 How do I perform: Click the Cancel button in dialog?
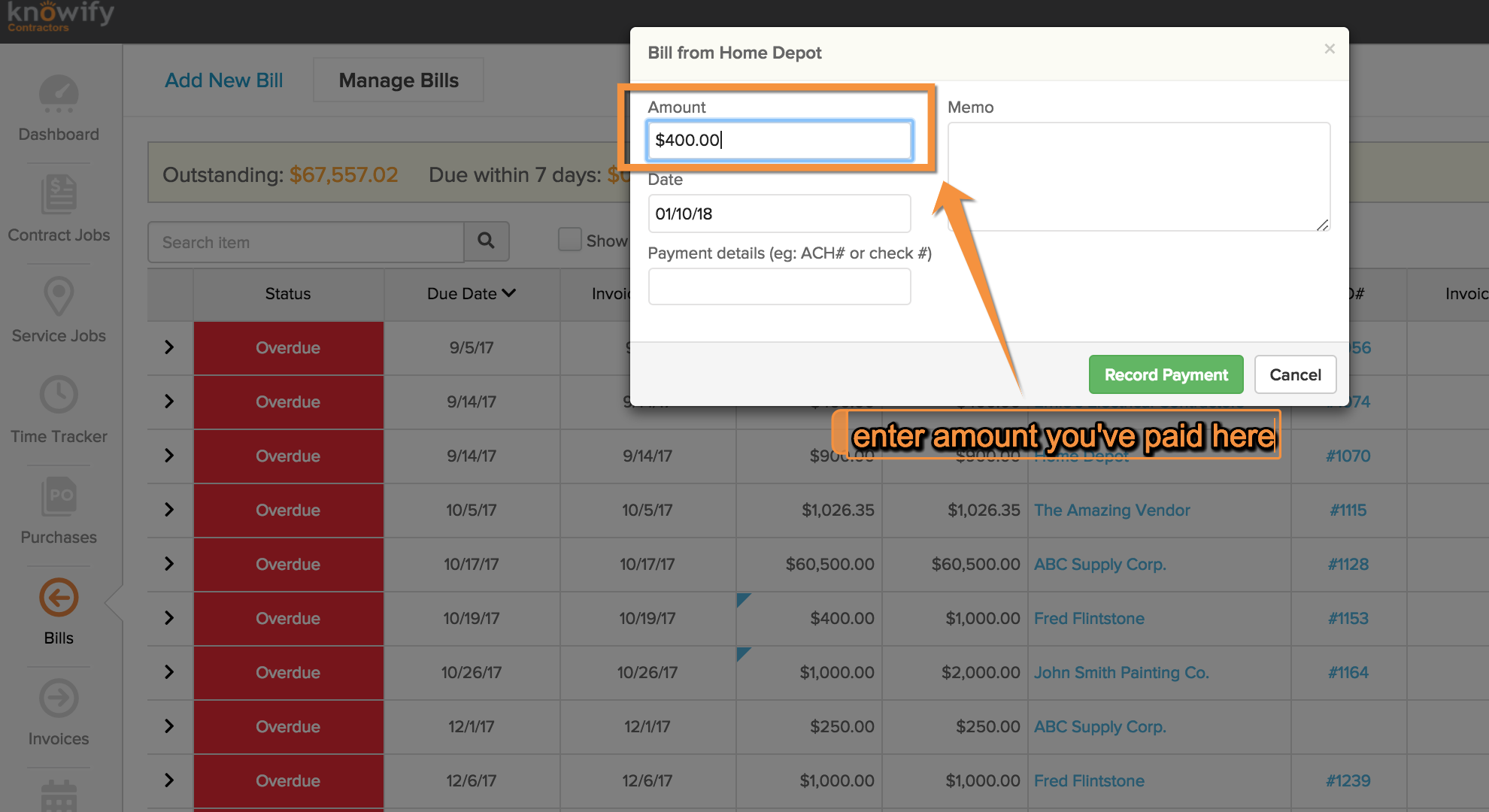pyautogui.click(x=1295, y=374)
